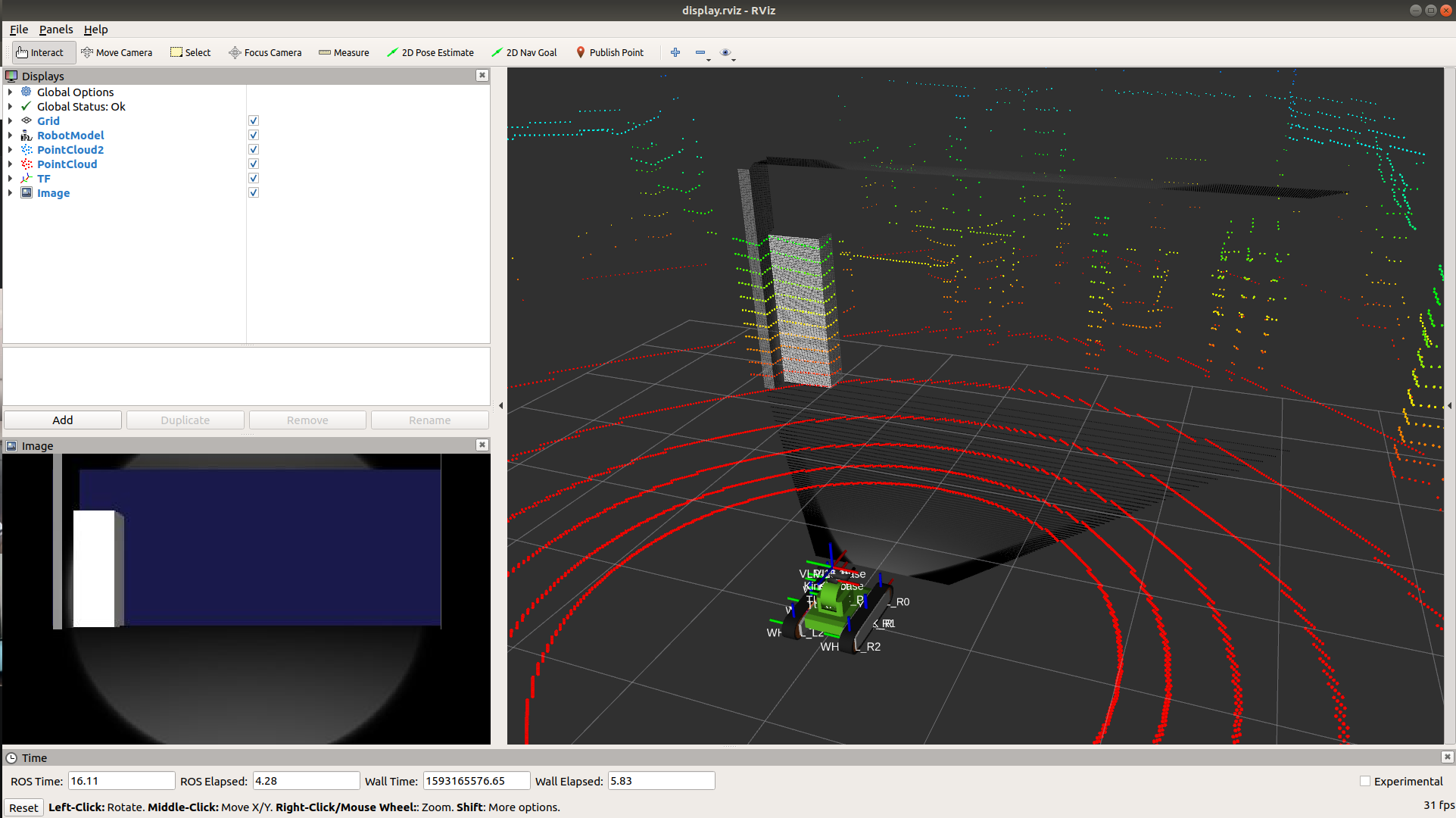The image size is (1456, 818).
Task: Open the Panels menu
Action: (56, 29)
